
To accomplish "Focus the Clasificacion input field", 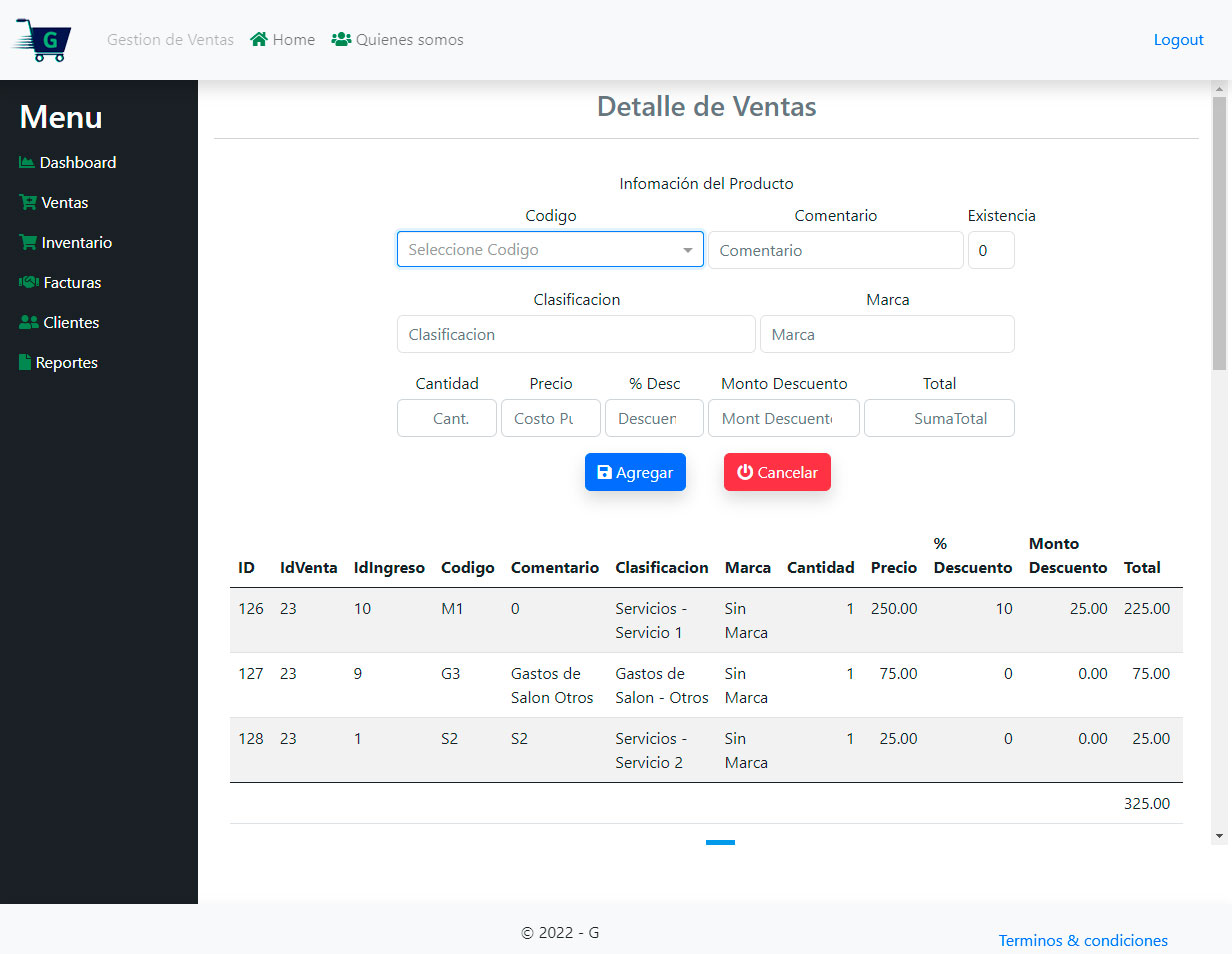I will click(576, 334).
